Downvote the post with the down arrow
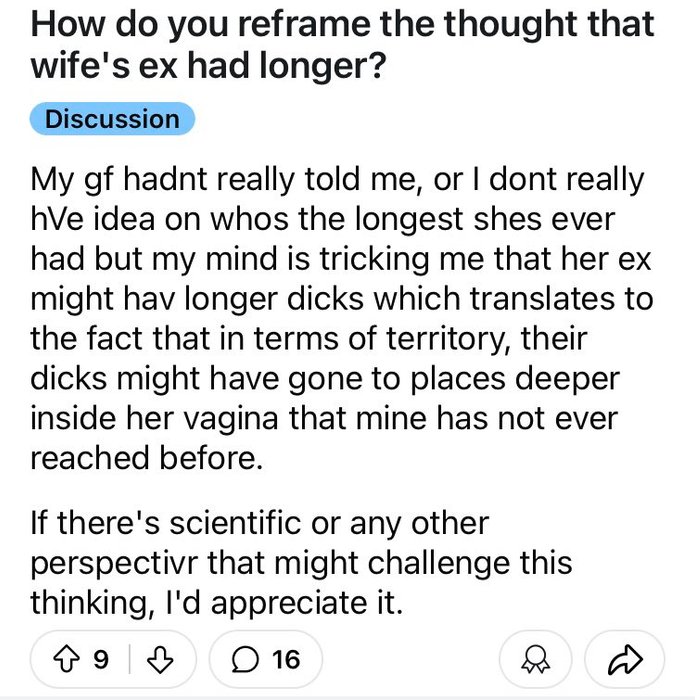 coord(156,659)
